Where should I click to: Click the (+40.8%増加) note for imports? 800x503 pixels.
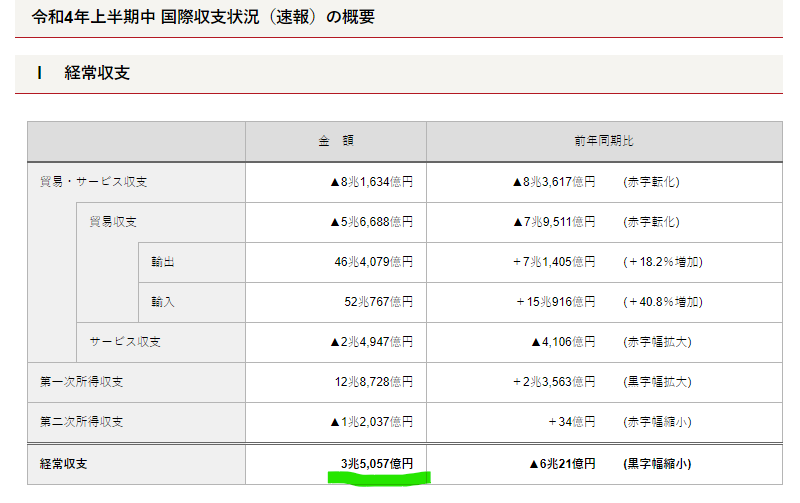pos(662,302)
